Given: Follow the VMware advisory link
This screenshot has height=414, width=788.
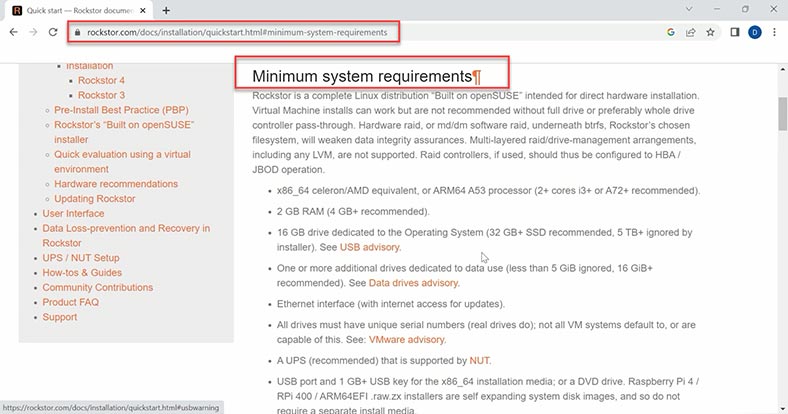Looking at the screenshot, I should pos(407,340).
